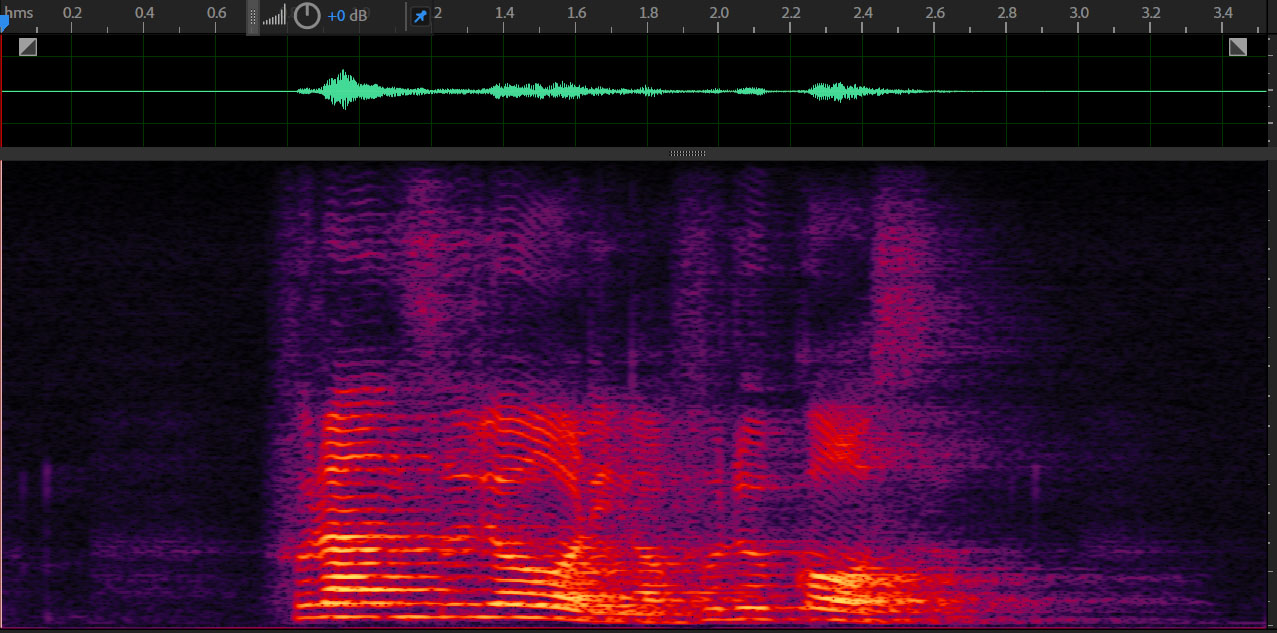Click the HUD dotted grip handle

click(253, 17)
